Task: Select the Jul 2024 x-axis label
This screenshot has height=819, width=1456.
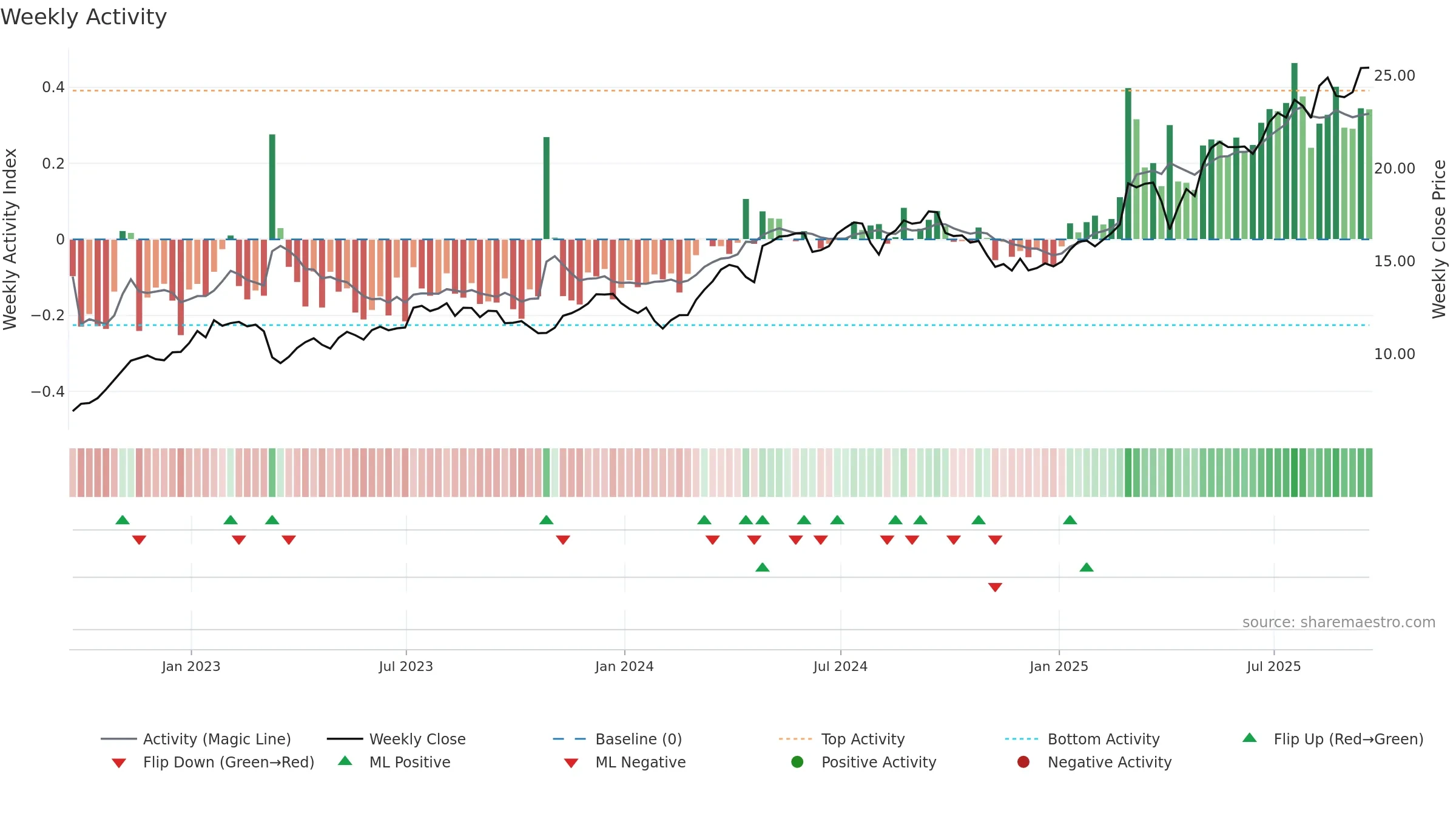Action: pyautogui.click(x=840, y=666)
